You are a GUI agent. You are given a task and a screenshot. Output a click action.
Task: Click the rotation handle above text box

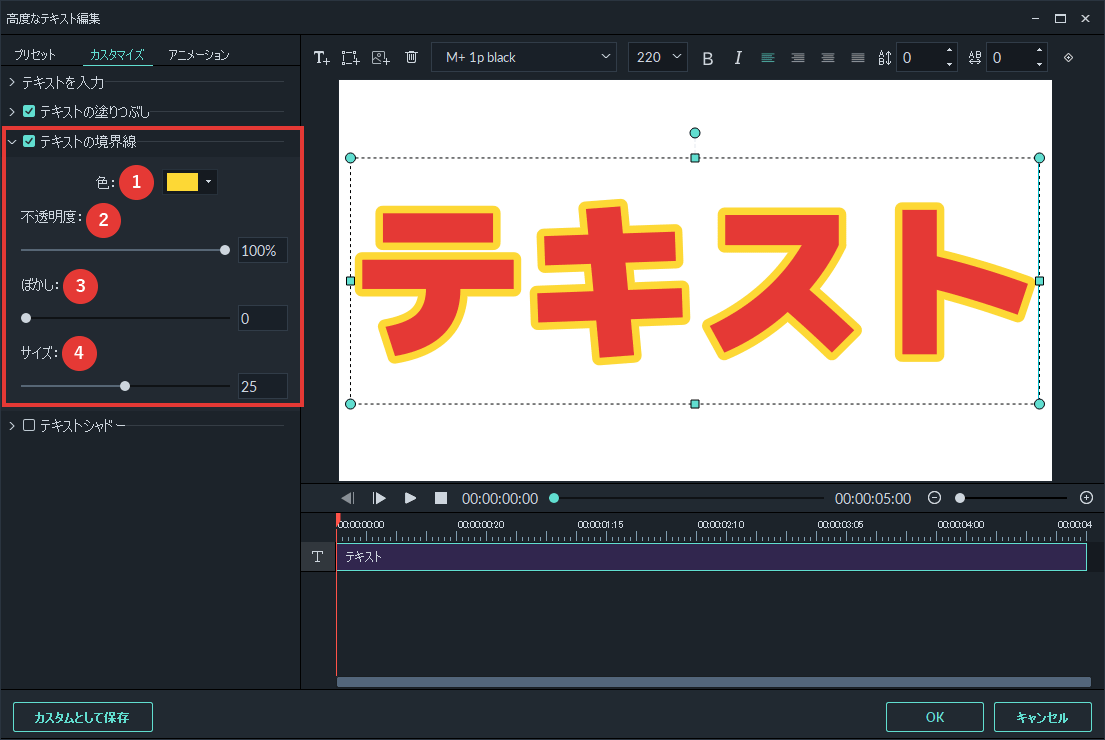(695, 132)
